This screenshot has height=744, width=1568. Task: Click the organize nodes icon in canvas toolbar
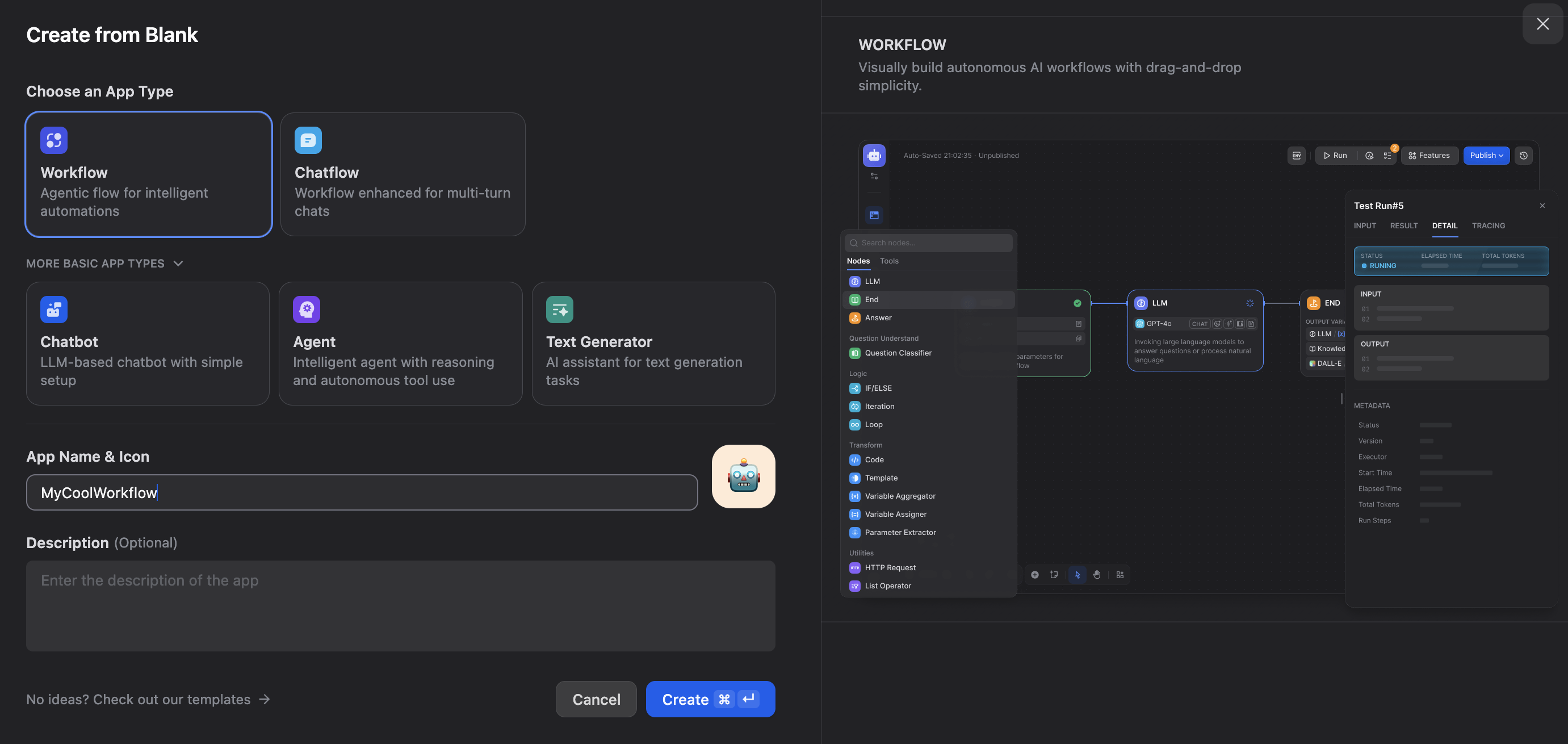(x=1120, y=575)
